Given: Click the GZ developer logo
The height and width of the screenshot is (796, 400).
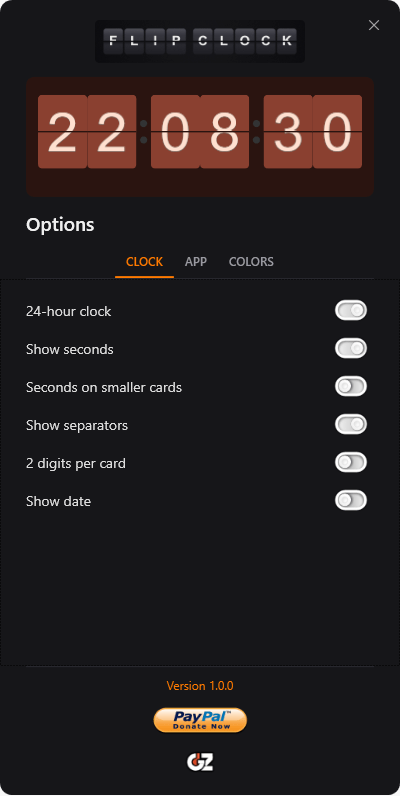Looking at the screenshot, I should (200, 762).
